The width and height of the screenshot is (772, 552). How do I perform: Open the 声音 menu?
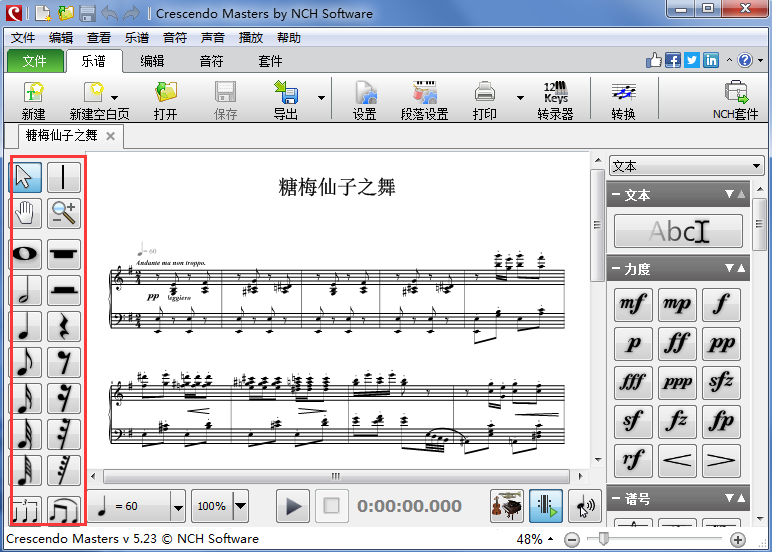[x=213, y=38]
